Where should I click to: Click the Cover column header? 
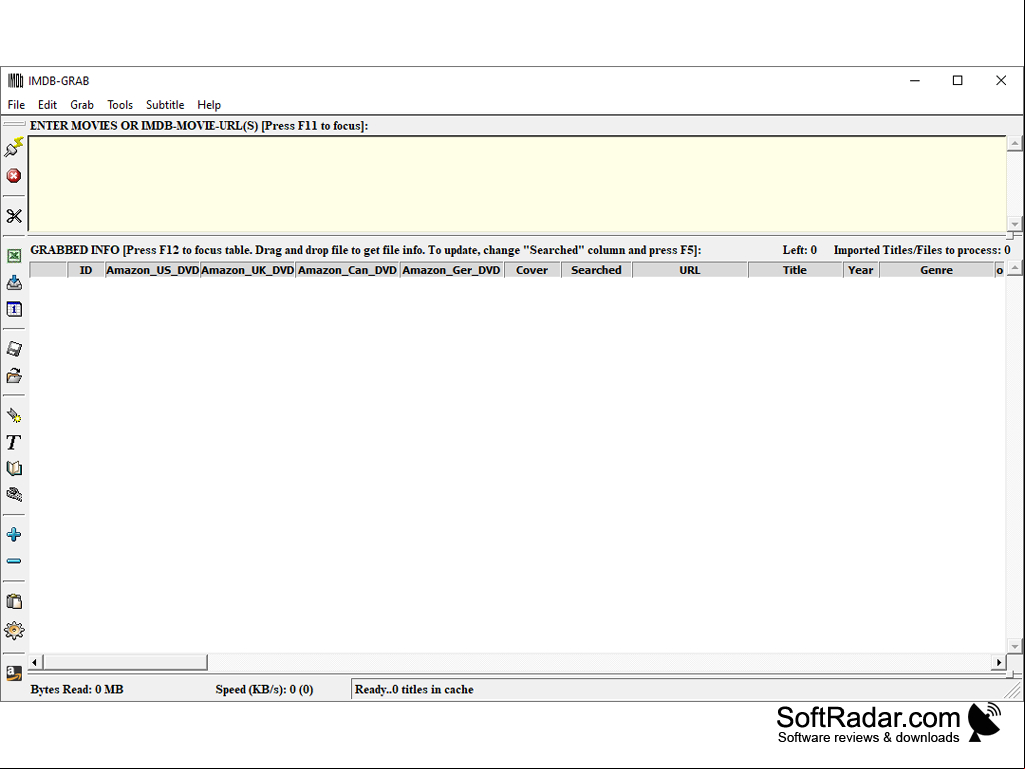point(532,270)
